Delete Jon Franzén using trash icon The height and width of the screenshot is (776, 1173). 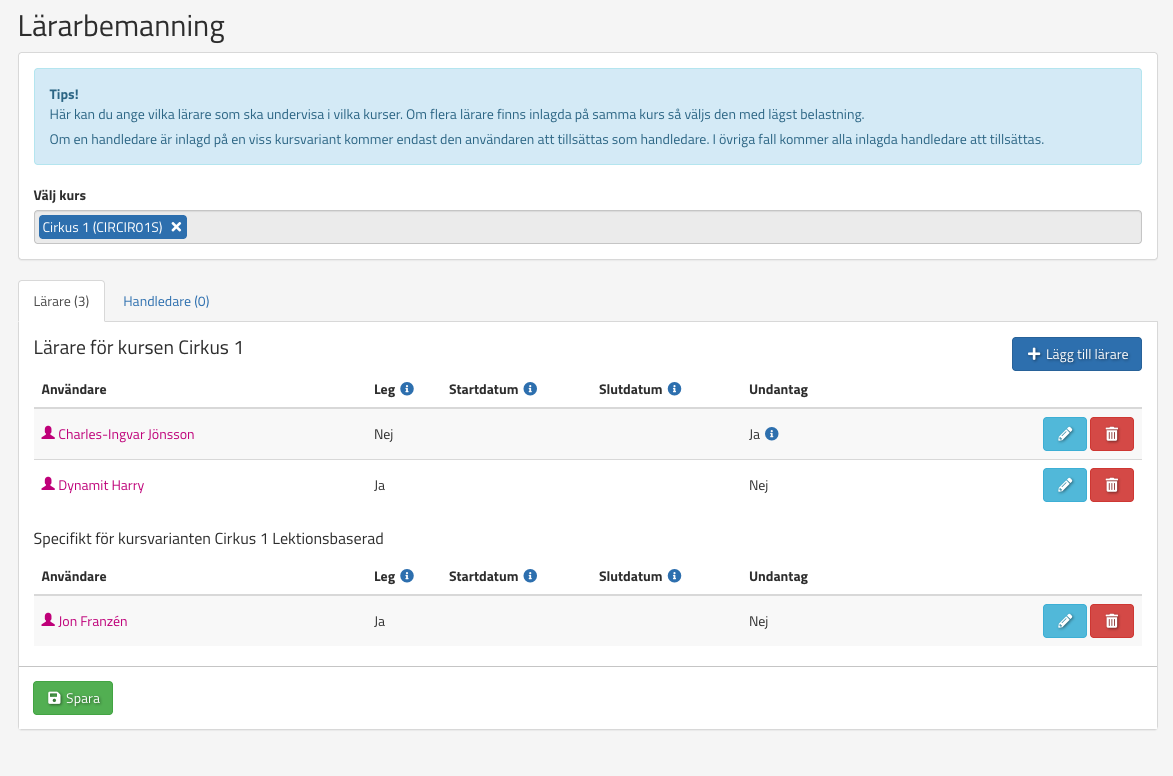1111,621
